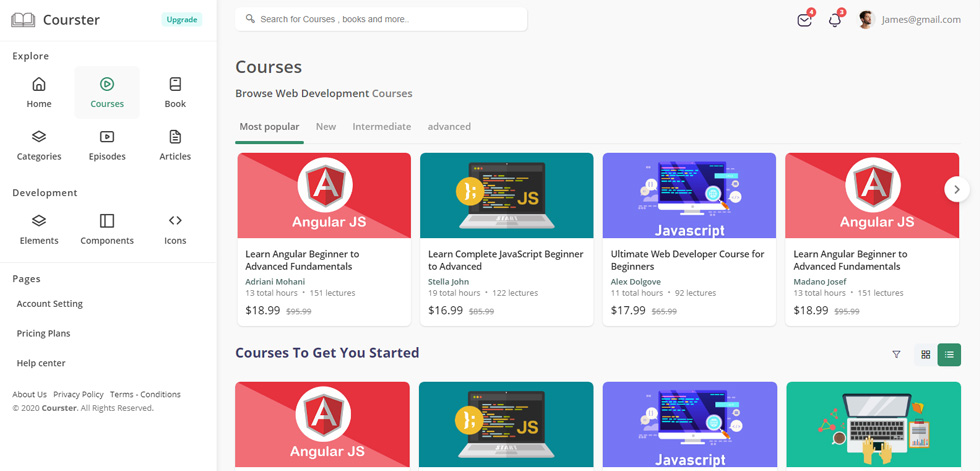Switch to the New tab

[x=326, y=127]
